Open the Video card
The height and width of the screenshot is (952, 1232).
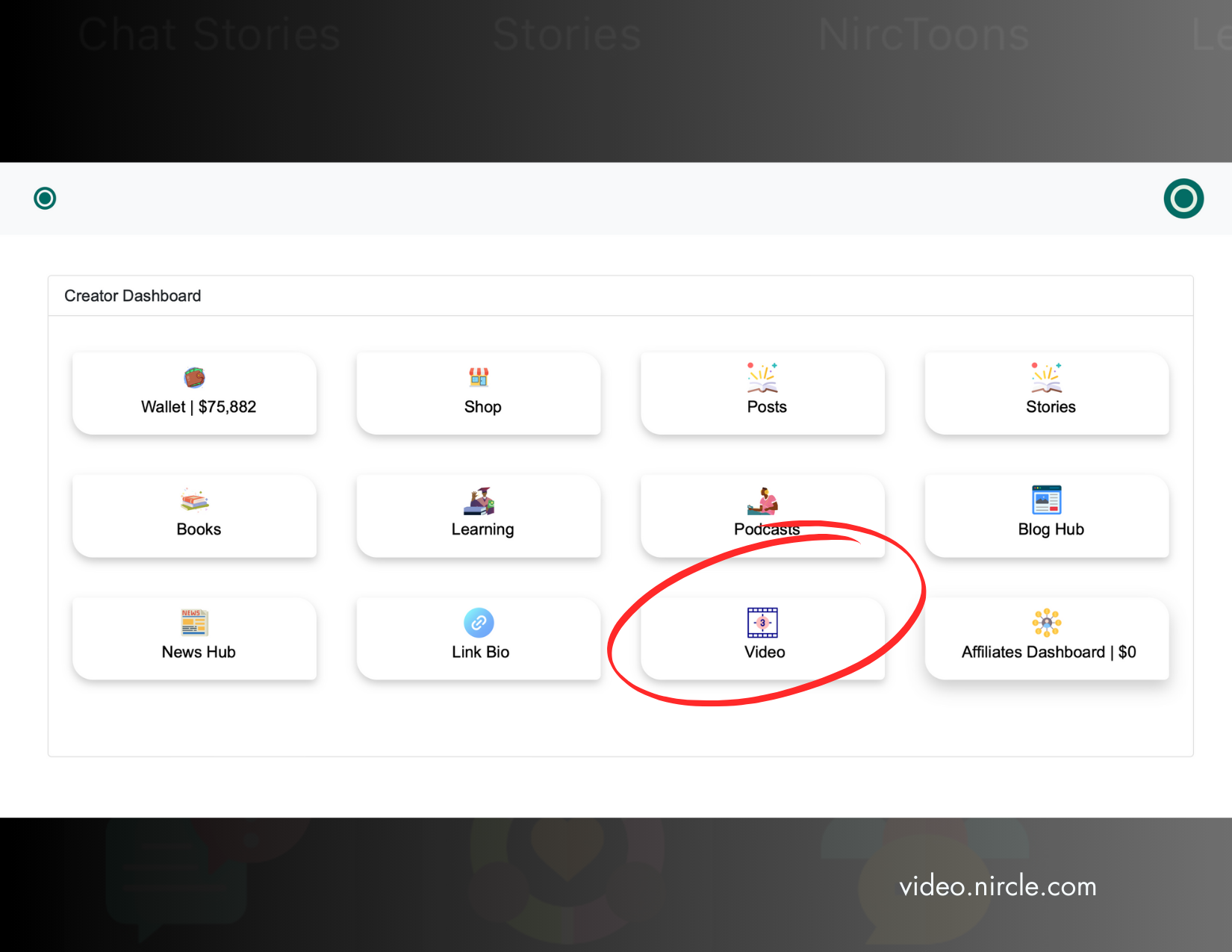pos(762,638)
